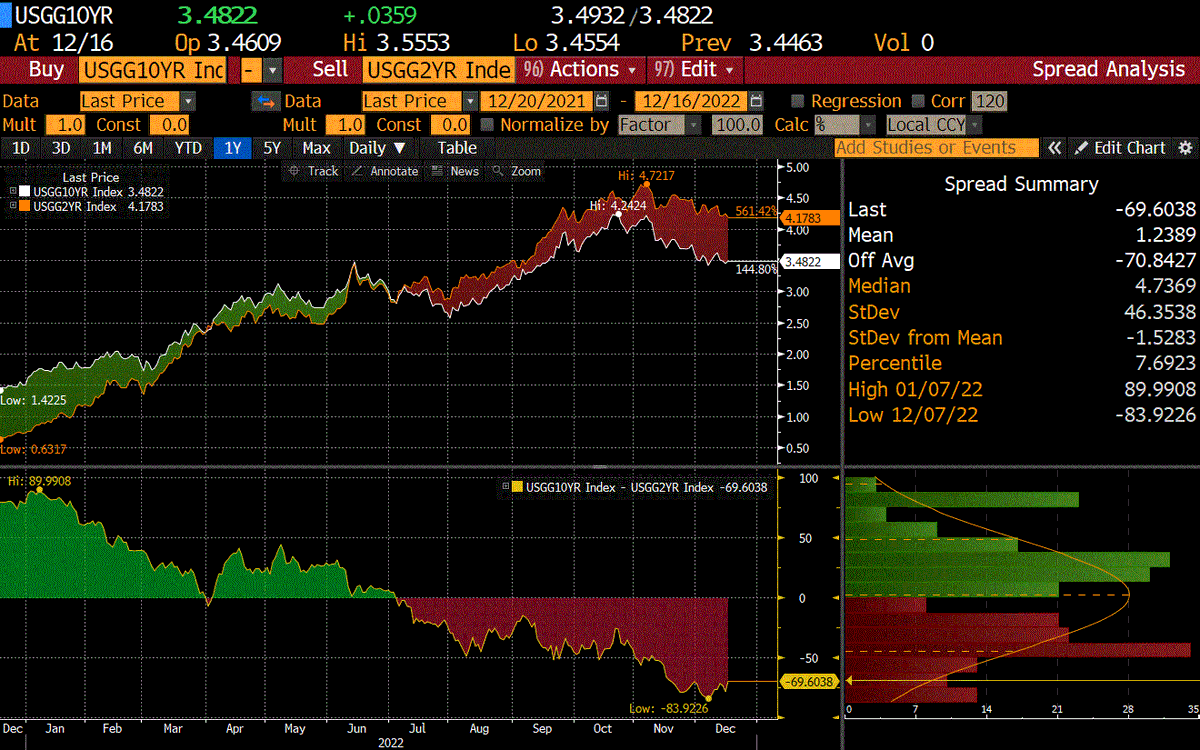
Task: Click the Hi: 89.9908 spread marker
Action: [x=40, y=481]
